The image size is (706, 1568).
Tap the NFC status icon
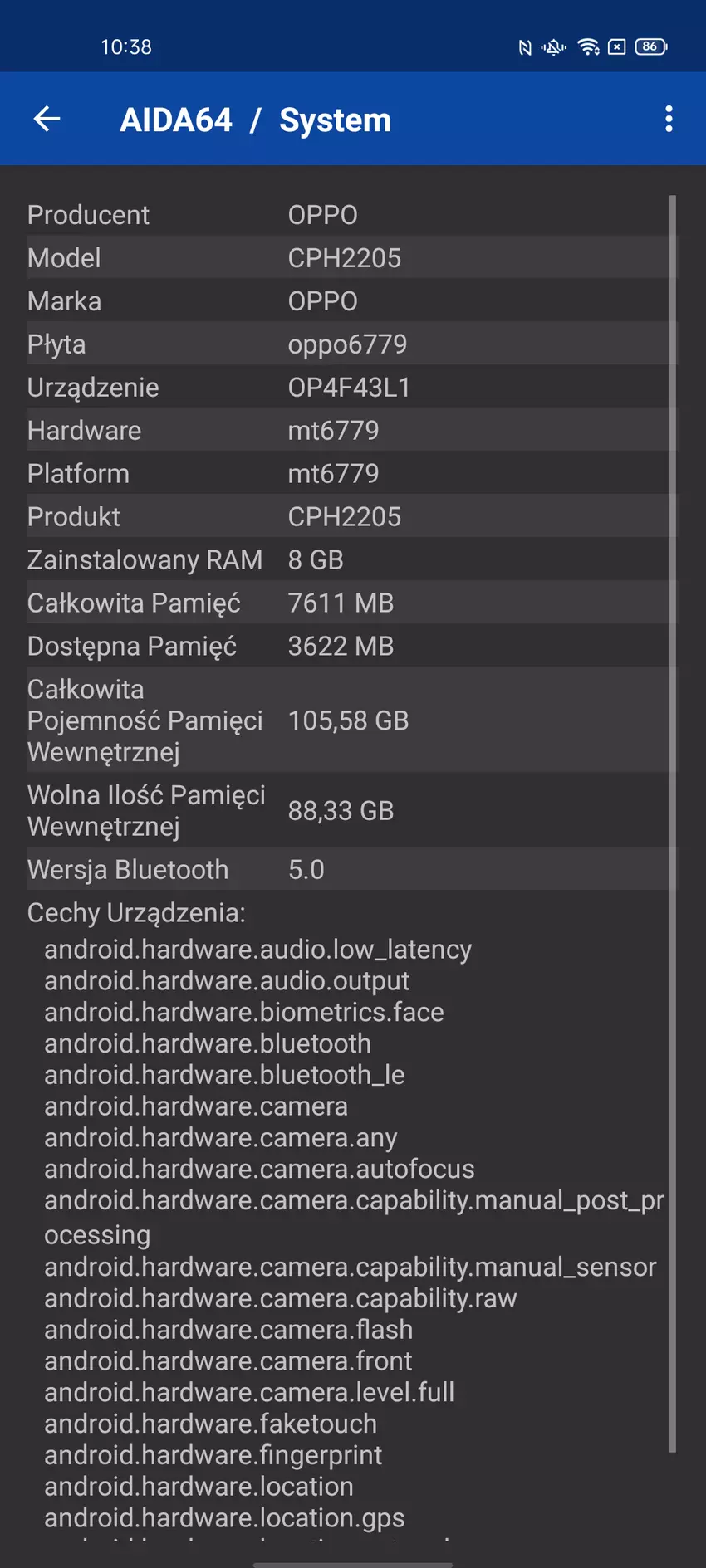525,47
